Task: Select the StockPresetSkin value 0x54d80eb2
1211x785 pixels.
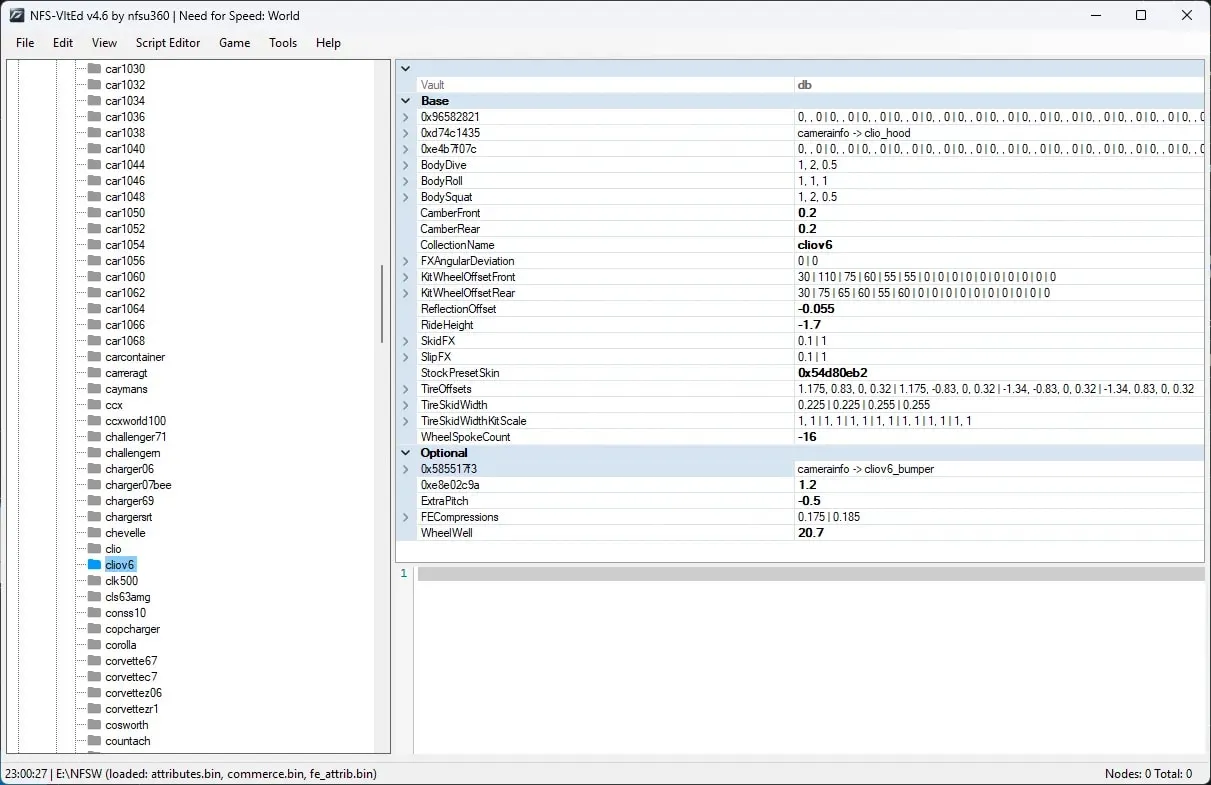Action: pyautogui.click(x=833, y=373)
